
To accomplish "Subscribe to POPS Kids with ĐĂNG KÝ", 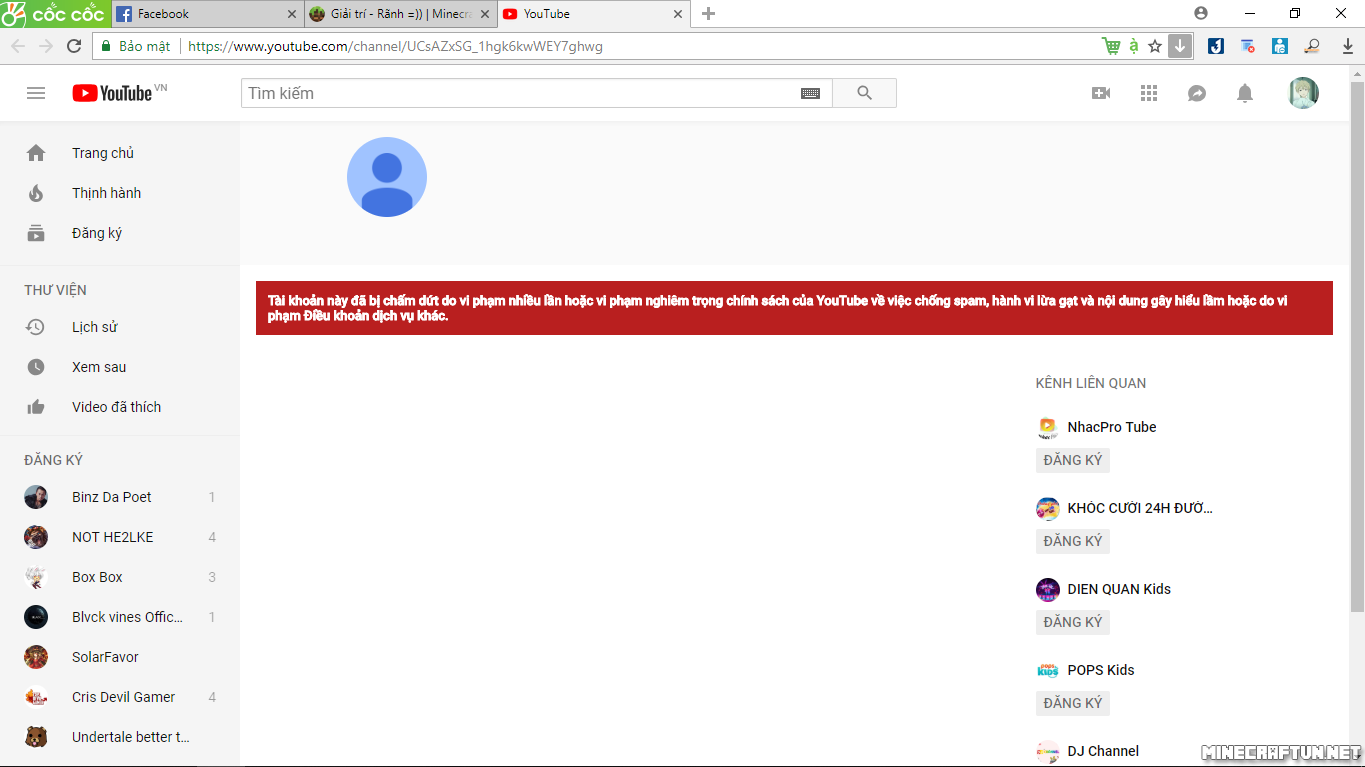I will pyautogui.click(x=1073, y=703).
